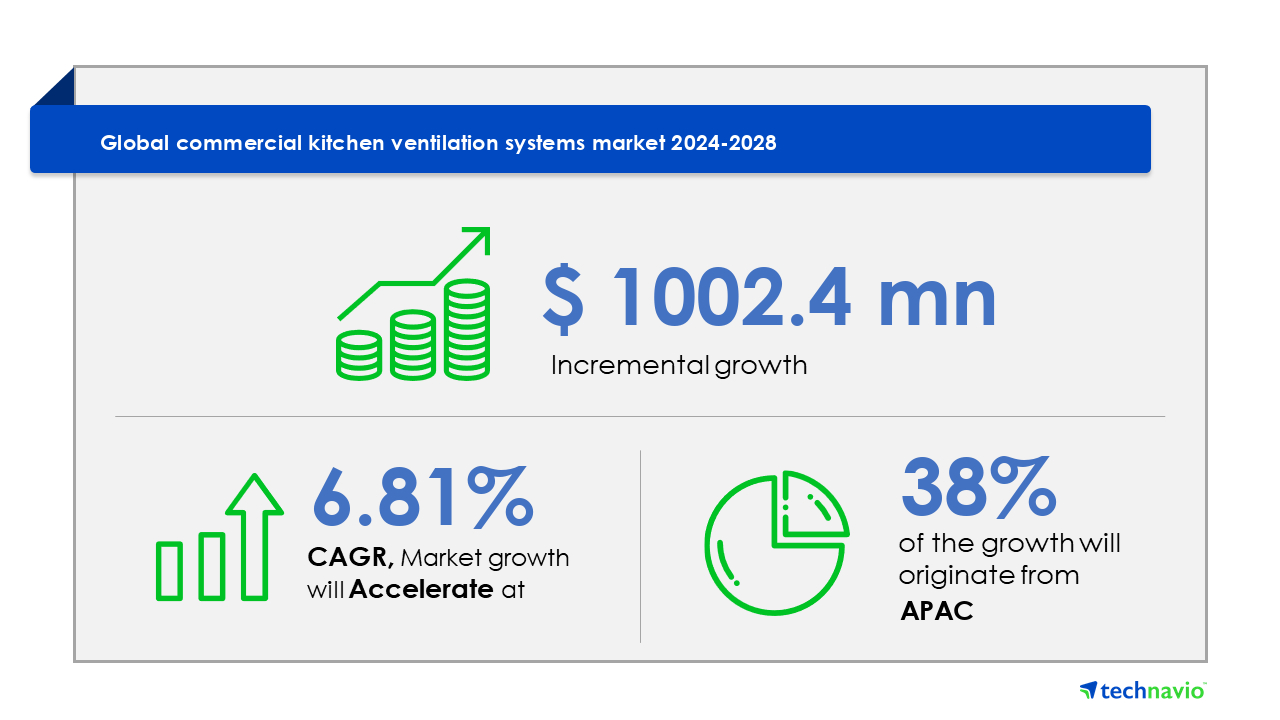The width and height of the screenshot is (1280, 720).
Task: Select the green pie chart icon
Action: coord(776,541)
